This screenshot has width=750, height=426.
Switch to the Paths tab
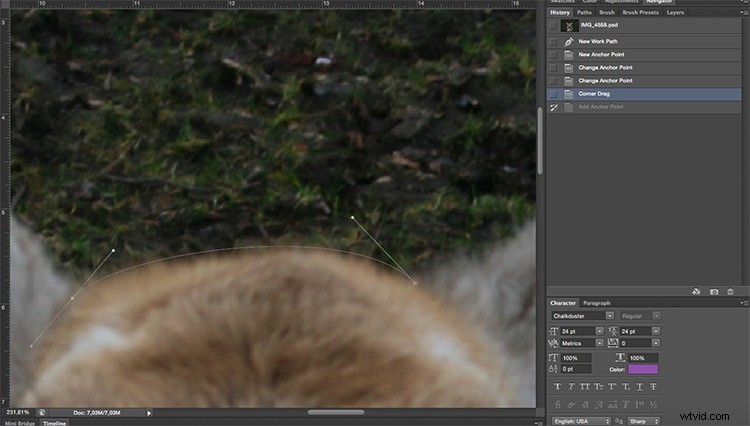click(x=584, y=12)
